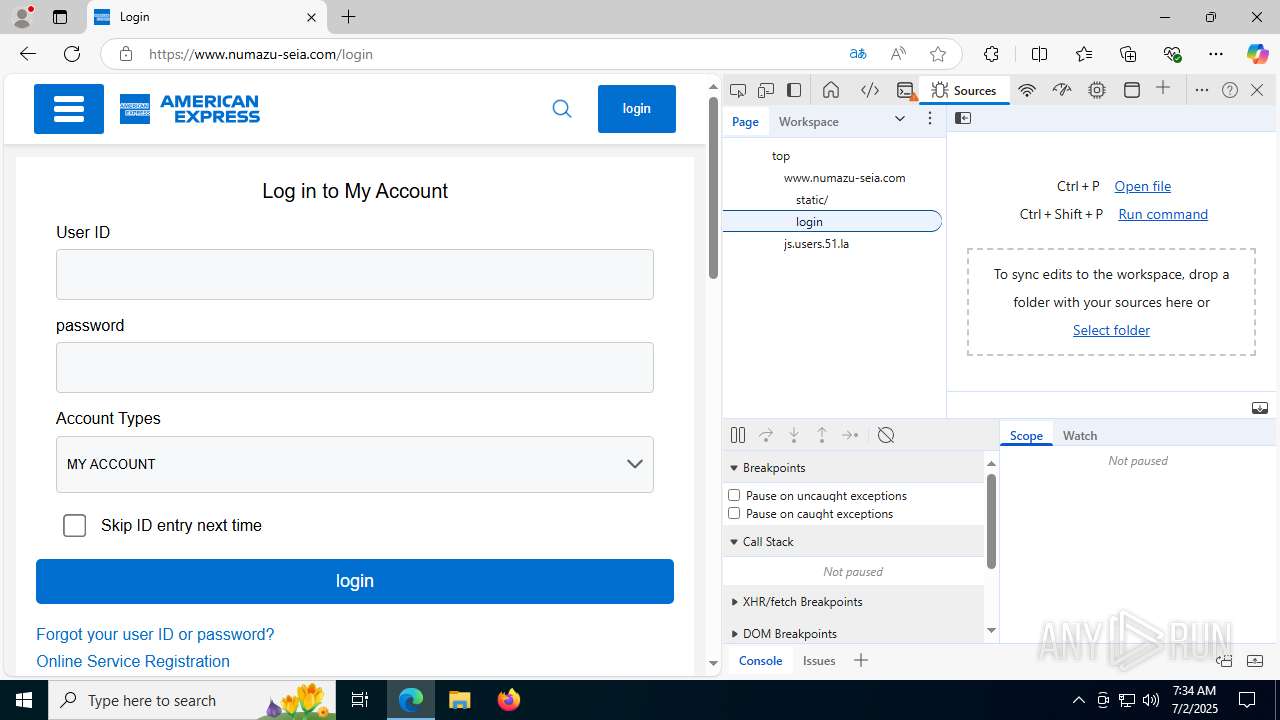
Task: Click the Open file link
Action: point(1143,186)
